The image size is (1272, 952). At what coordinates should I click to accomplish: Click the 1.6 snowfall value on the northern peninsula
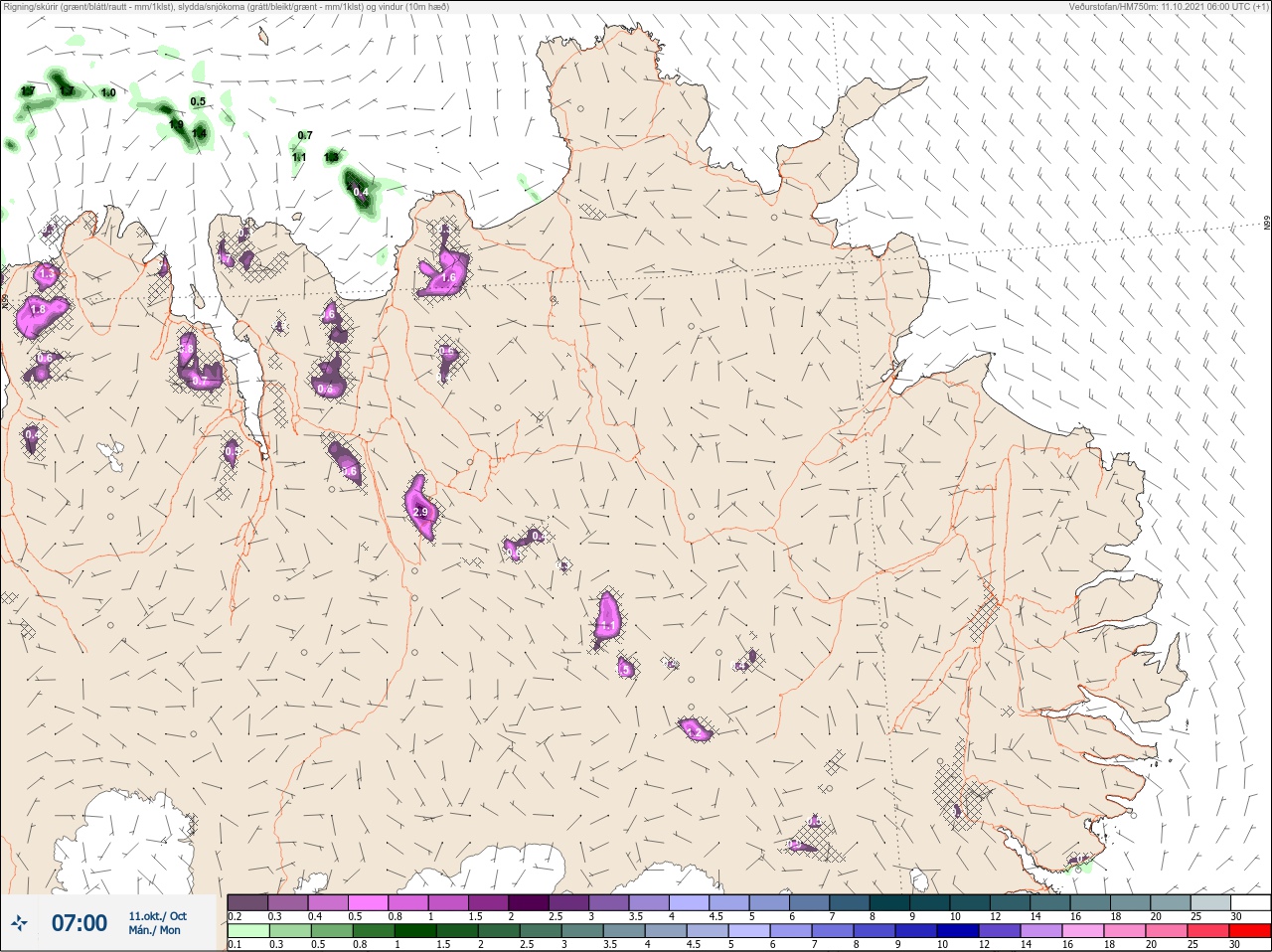tap(448, 278)
